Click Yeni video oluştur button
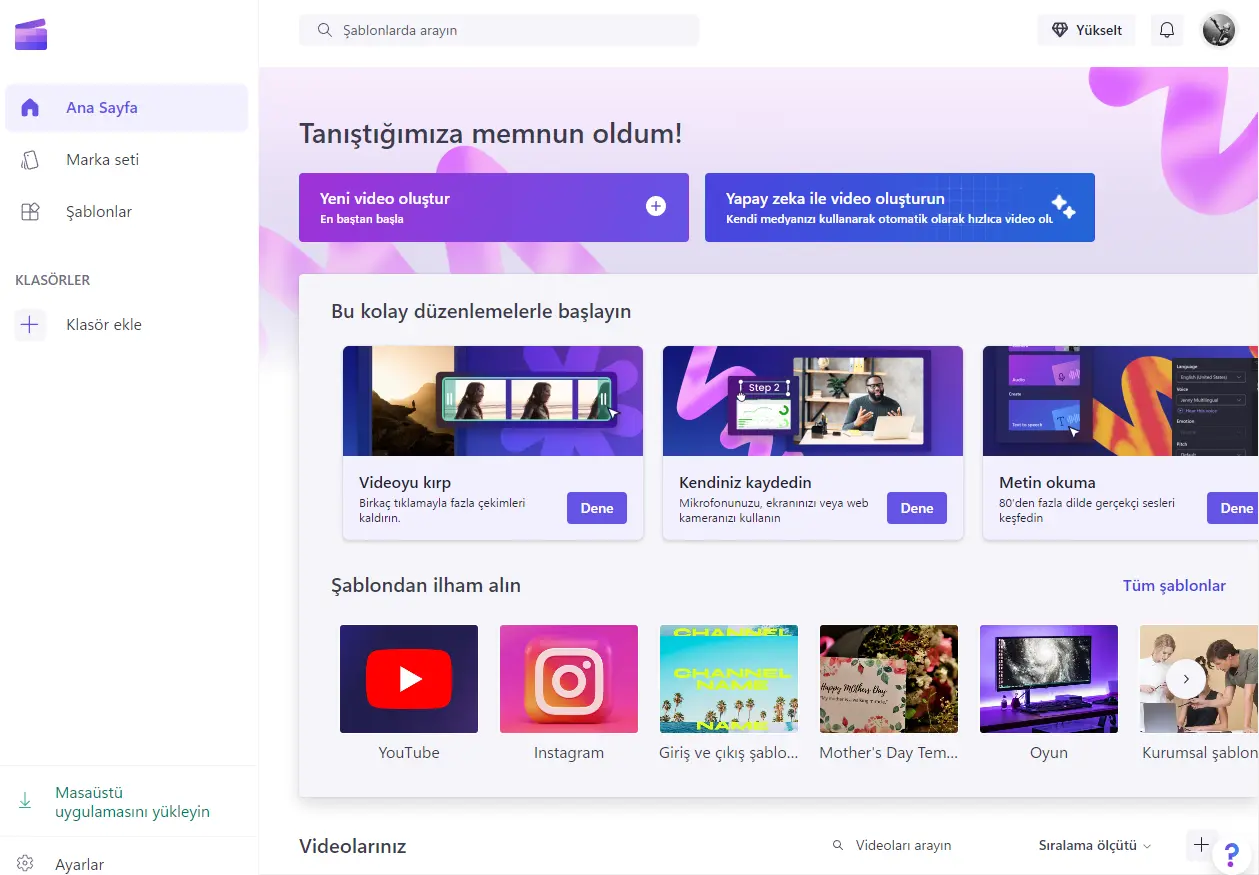 pyautogui.click(x=494, y=207)
